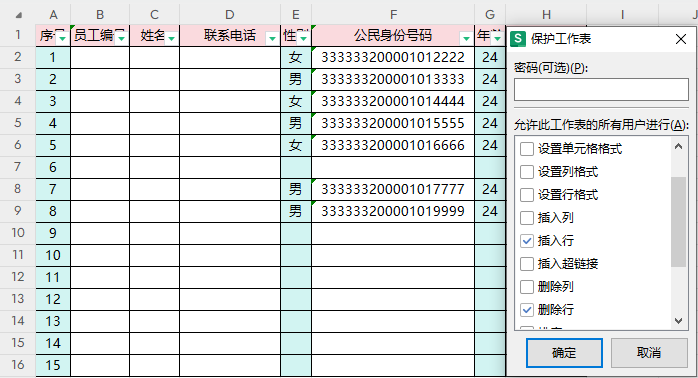This screenshot has width=698, height=378.
Task: Click ID cell 333333200001019999
Action: [393, 211]
